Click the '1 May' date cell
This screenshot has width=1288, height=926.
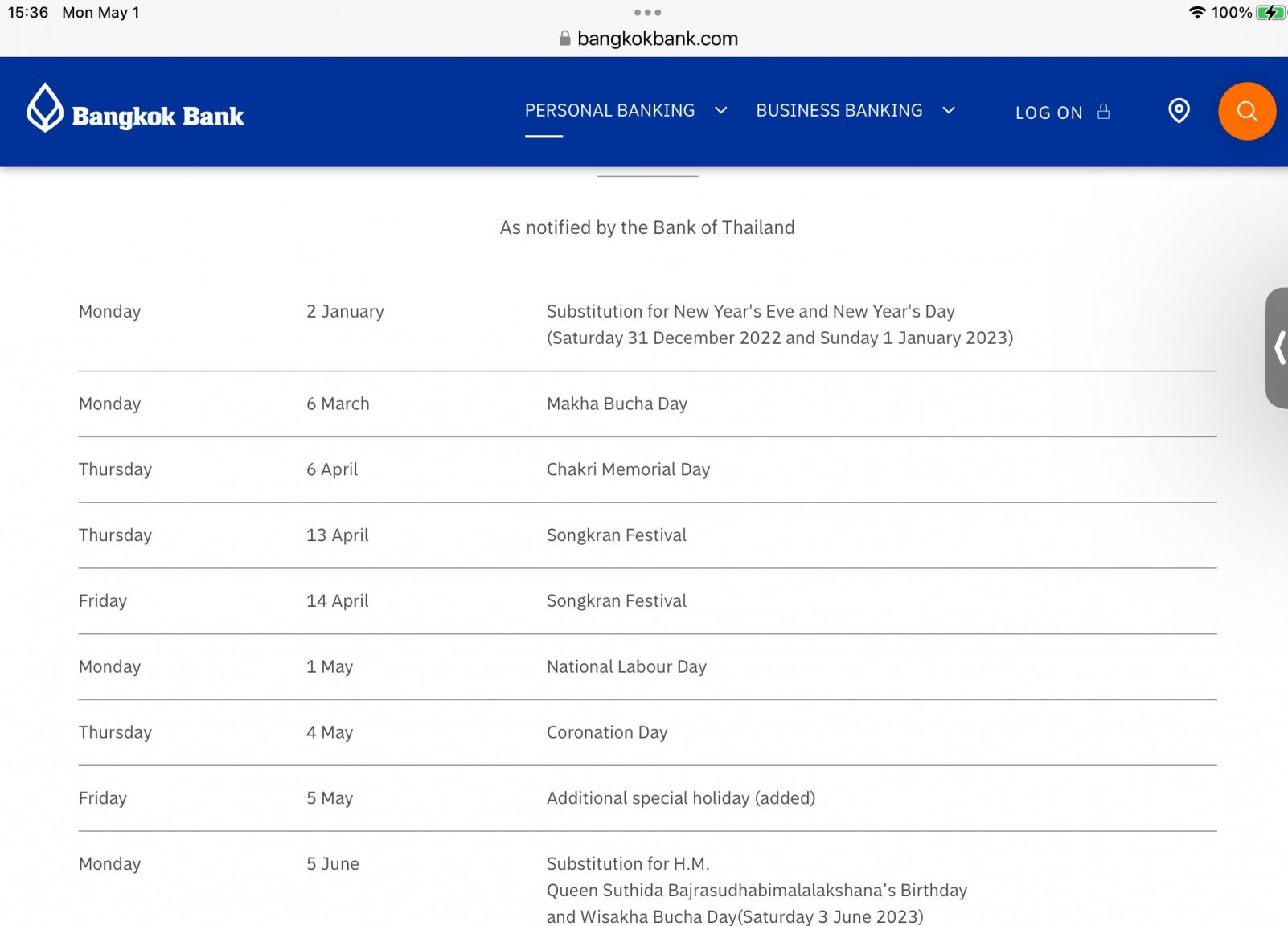[x=330, y=666]
